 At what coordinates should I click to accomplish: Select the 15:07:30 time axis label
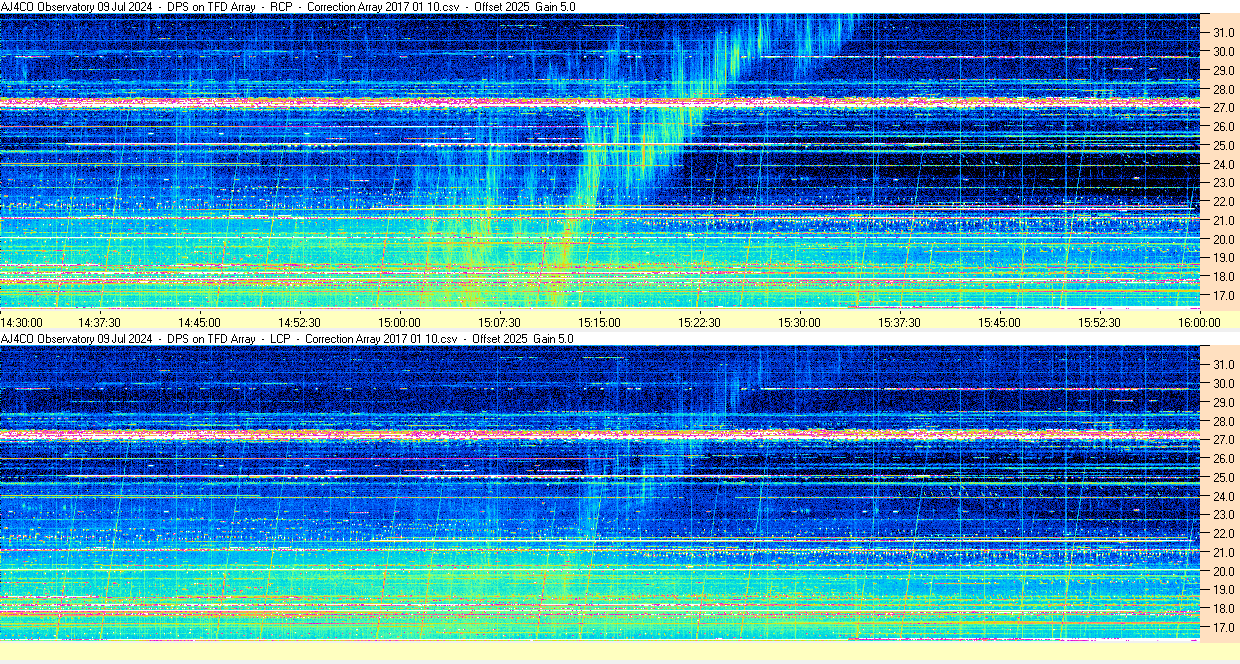499,322
